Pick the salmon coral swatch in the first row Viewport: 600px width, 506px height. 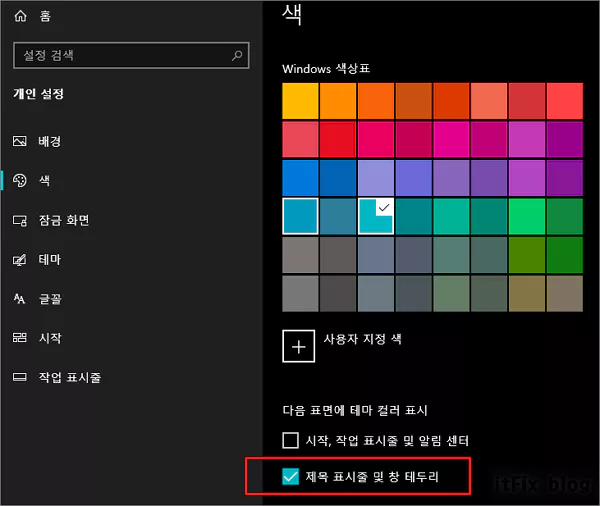click(489, 101)
